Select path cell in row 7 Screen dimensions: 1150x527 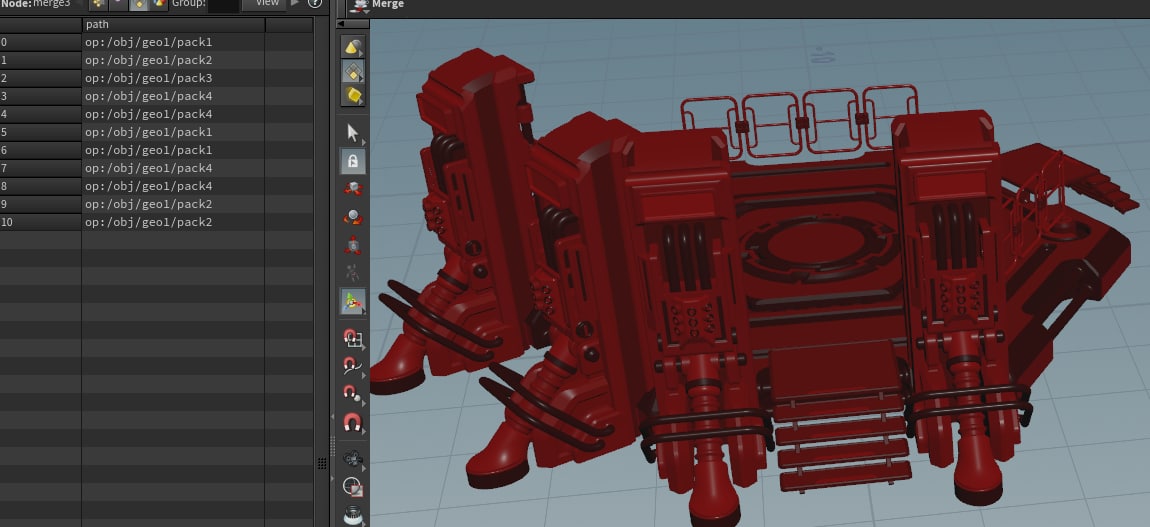point(173,168)
